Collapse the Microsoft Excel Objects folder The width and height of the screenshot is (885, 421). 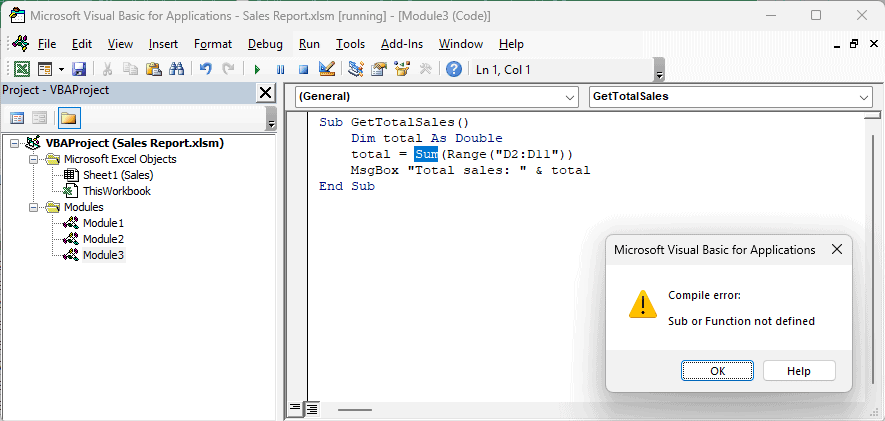[33, 160]
